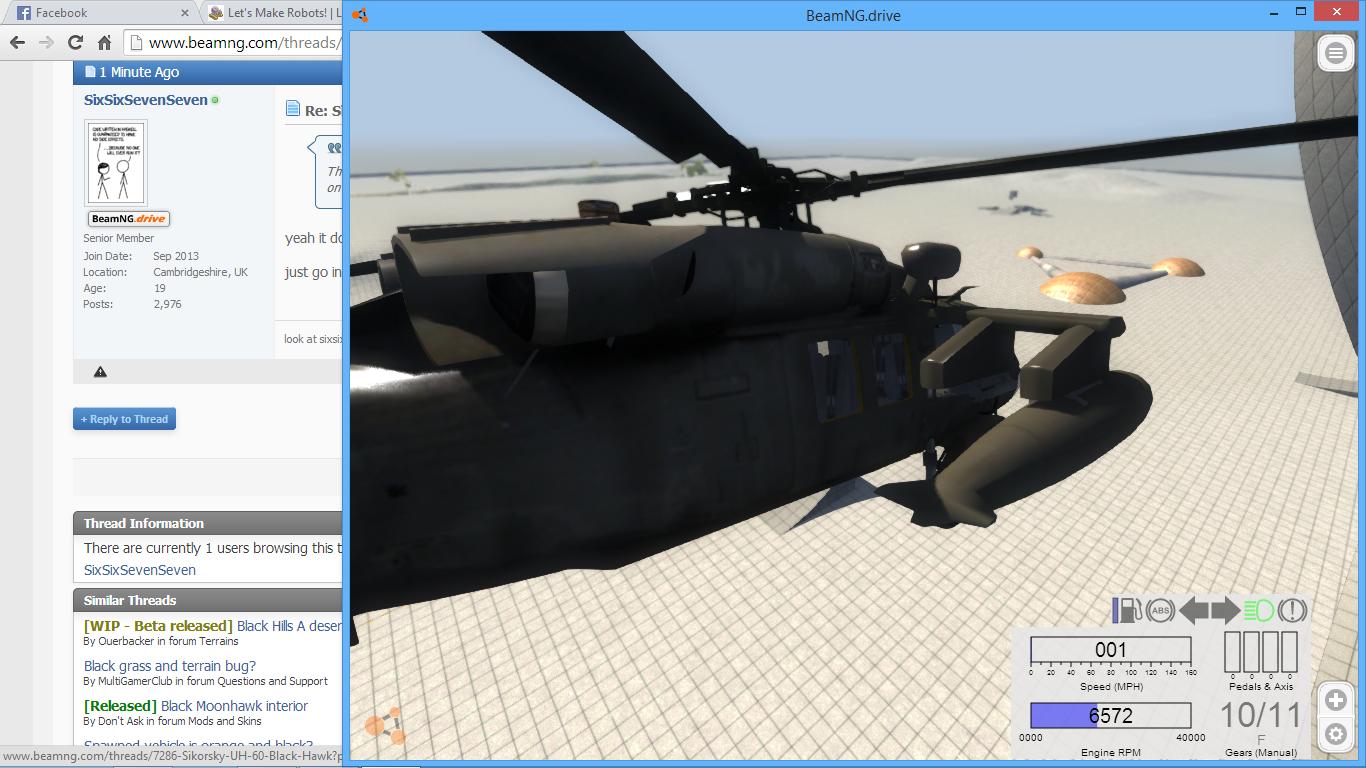1366x768 pixels.
Task: Open SixSixSevenSeven's profile name link
Action: (146, 100)
